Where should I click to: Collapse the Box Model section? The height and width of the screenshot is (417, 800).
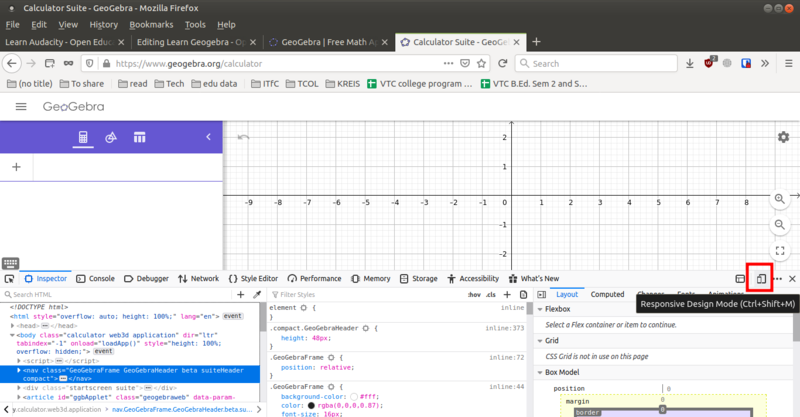[x=540, y=373]
